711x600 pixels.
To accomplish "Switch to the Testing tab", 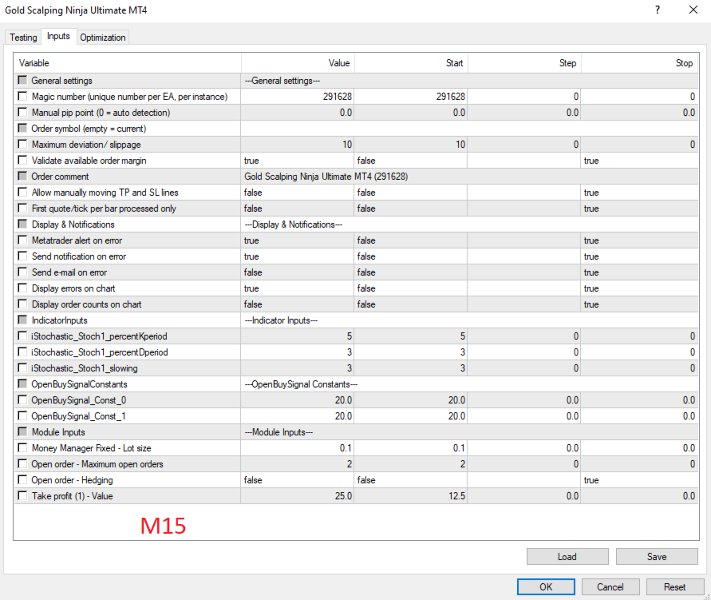I will 24,38.
